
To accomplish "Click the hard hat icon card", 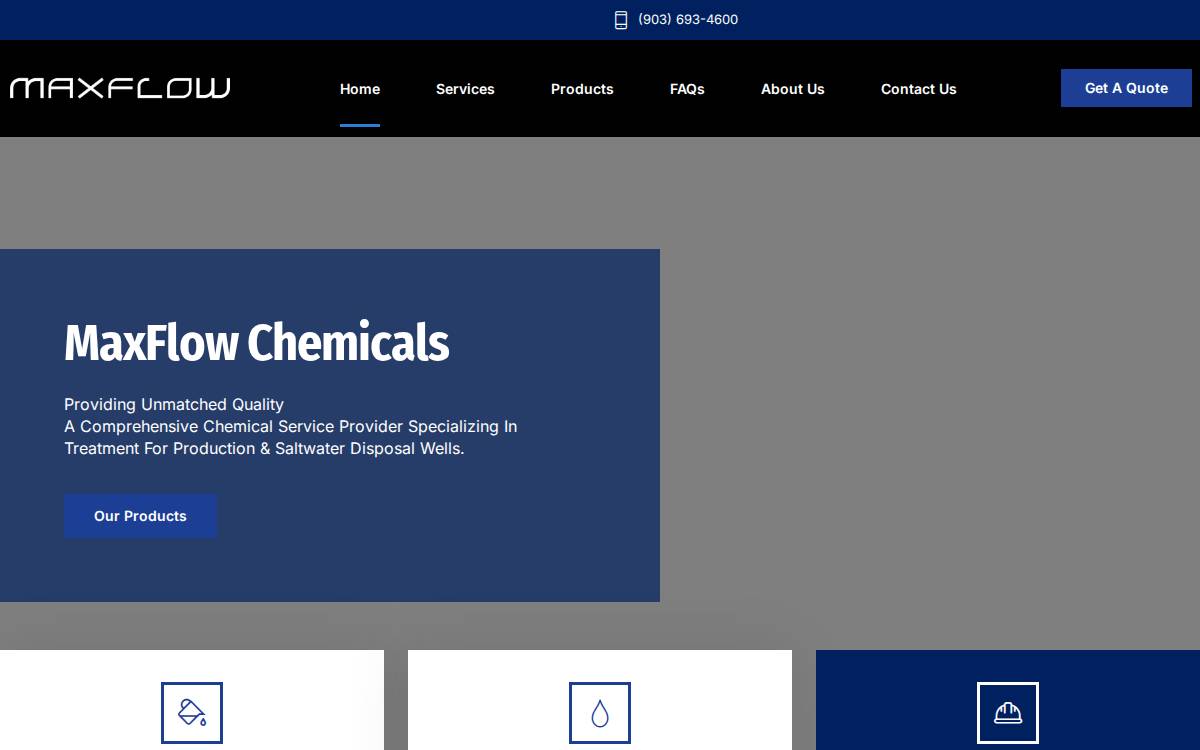I will pos(1008,700).
